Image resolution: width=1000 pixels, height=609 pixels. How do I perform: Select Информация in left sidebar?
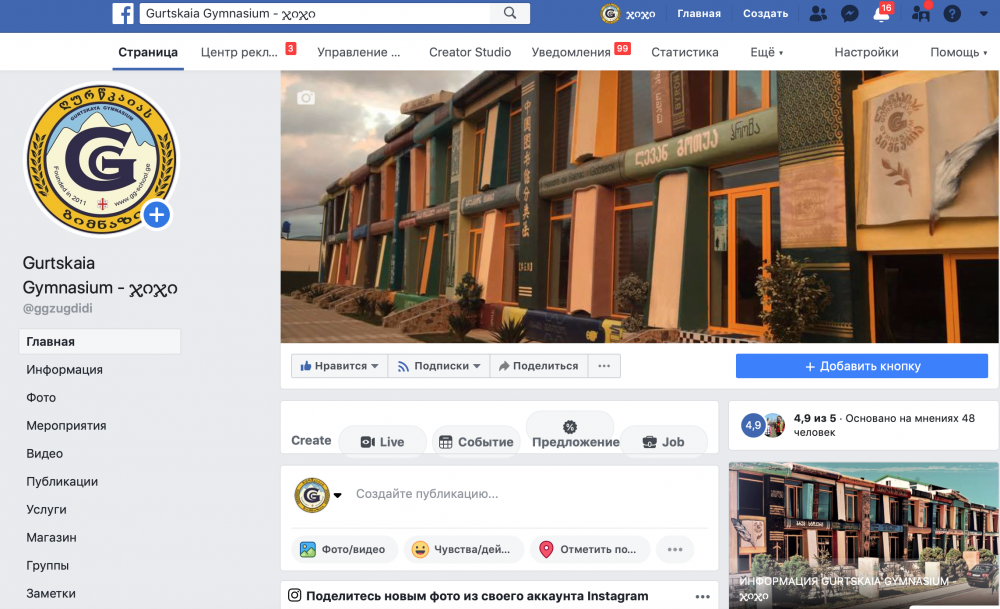click(x=65, y=370)
